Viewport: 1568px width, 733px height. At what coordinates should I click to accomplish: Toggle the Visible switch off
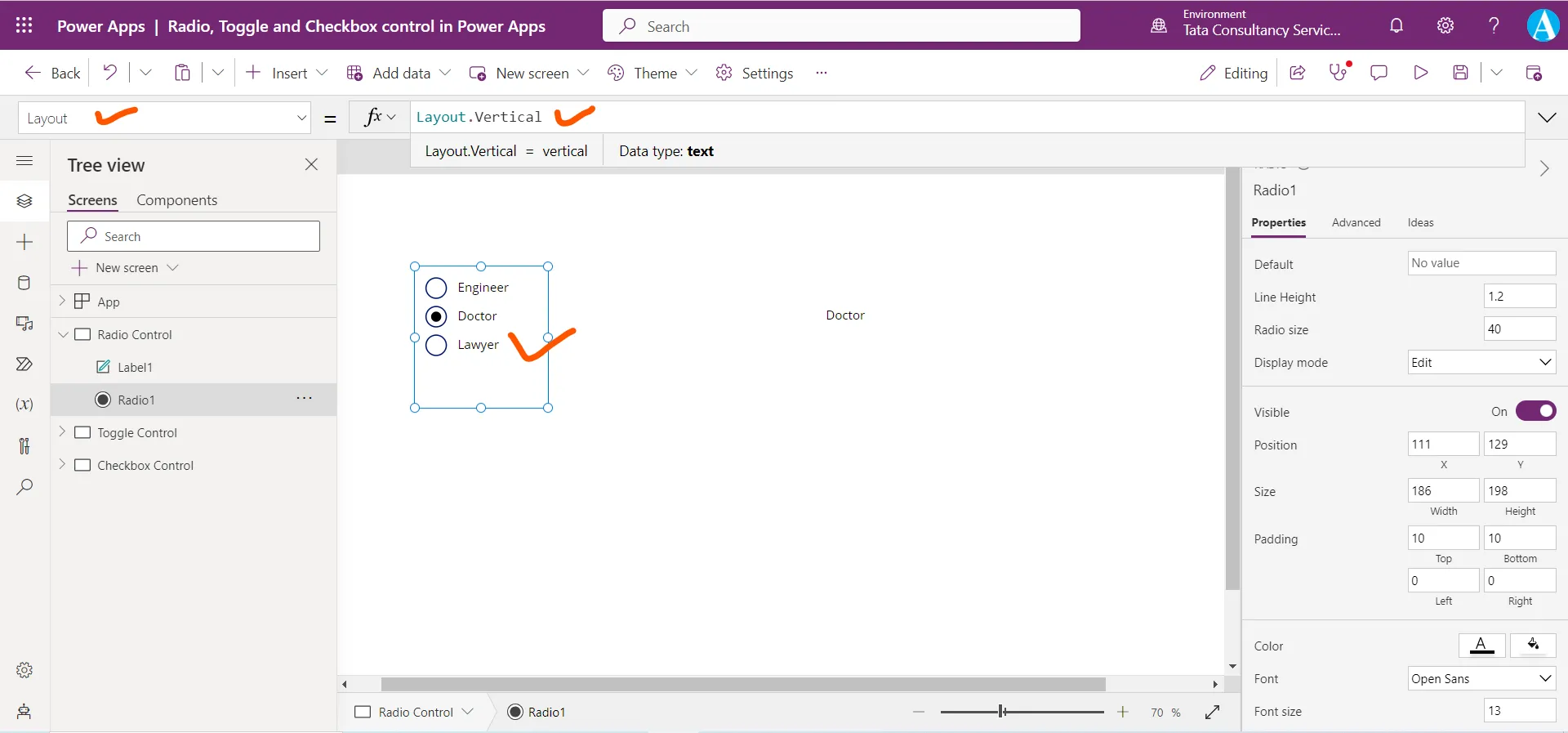coord(1536,411)
